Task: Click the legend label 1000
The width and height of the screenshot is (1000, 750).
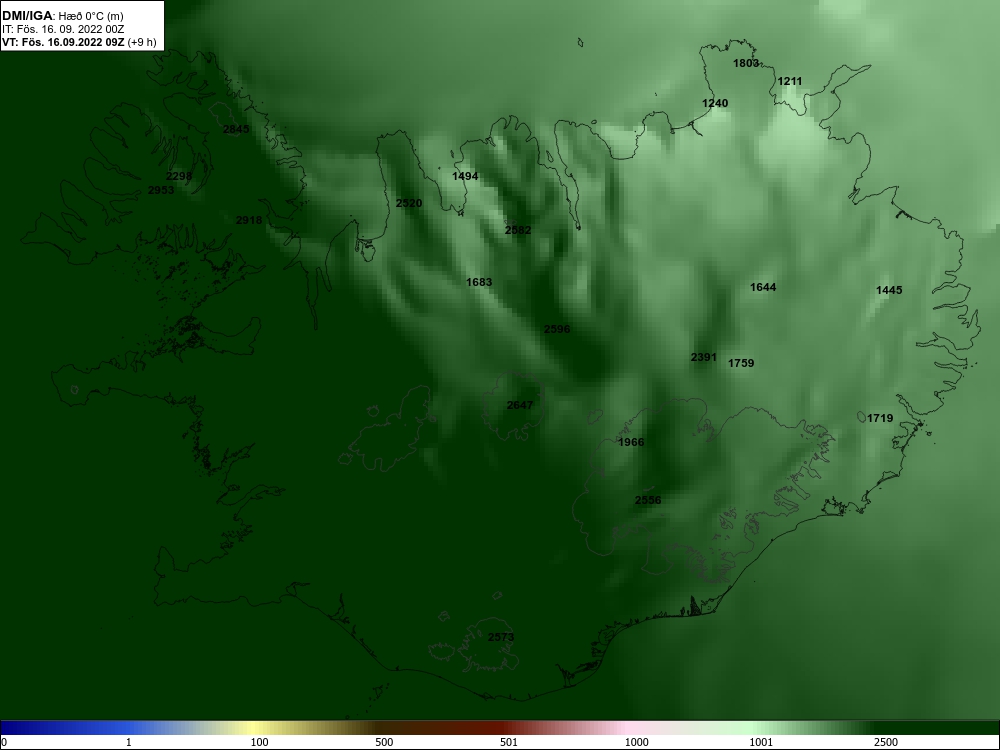Action: (636, 742)
